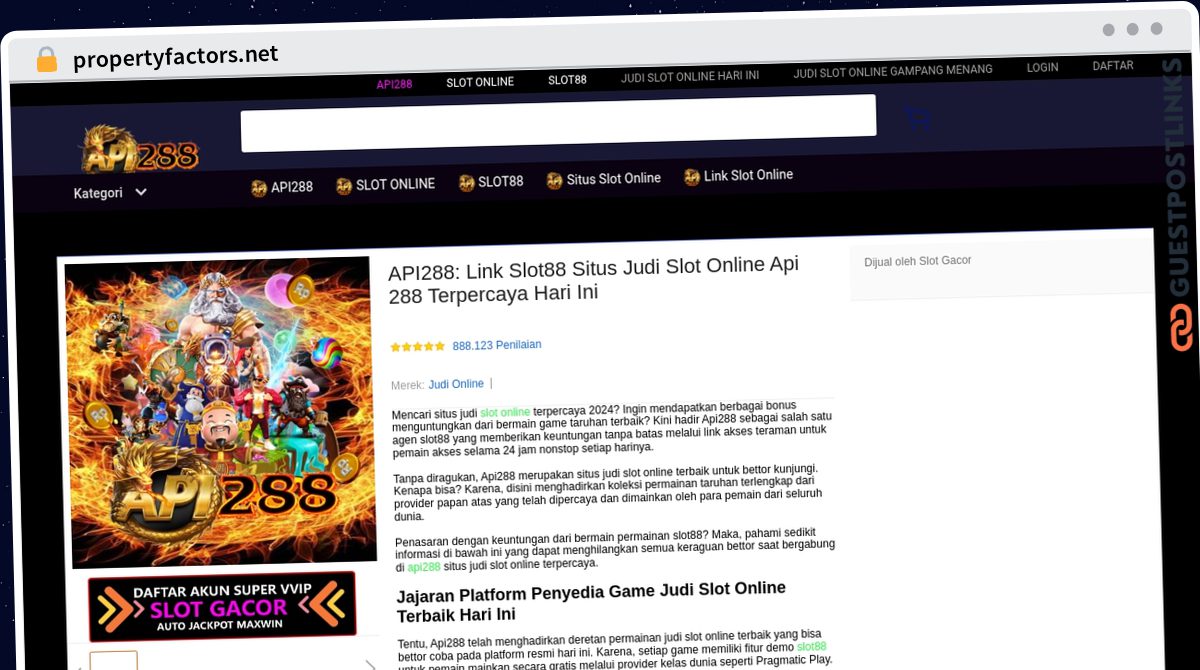Viewport: 1200px width, 670px height.
Task: Click the Judi Online brand link
Action: [456, 384]
